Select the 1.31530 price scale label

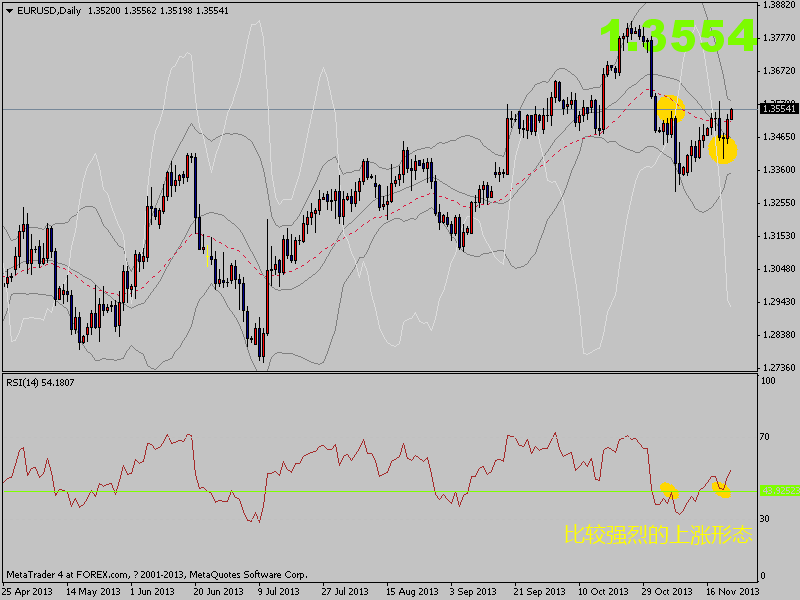pyautogui.click(x=779, y=236)
